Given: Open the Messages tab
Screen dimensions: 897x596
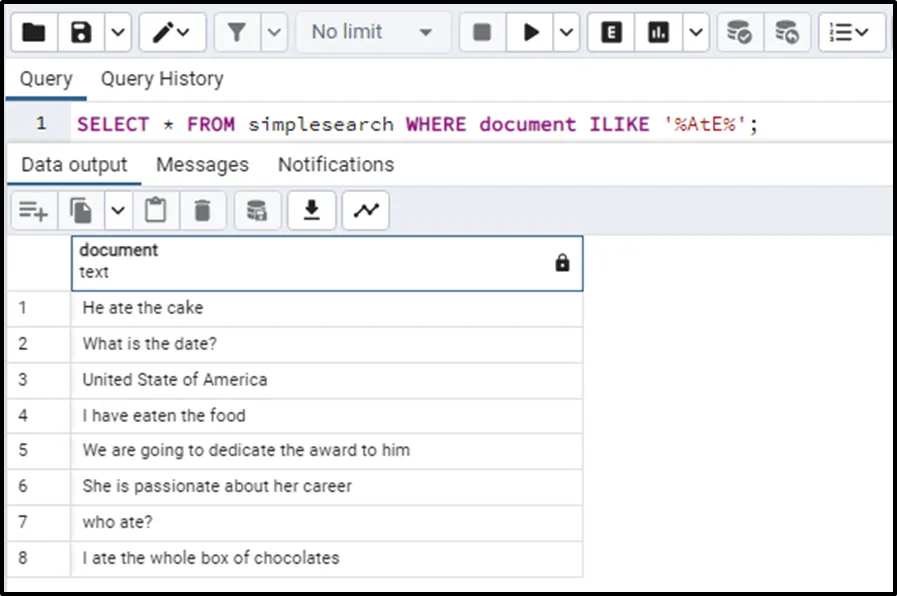Looking at the screenshot, I should (202, 164).
